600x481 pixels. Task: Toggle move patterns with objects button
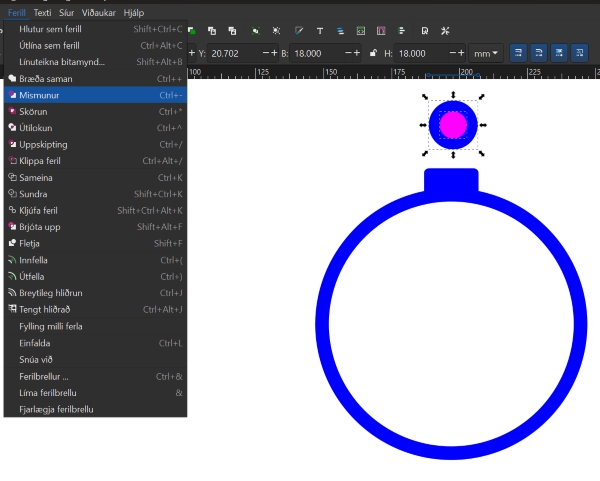578,52
